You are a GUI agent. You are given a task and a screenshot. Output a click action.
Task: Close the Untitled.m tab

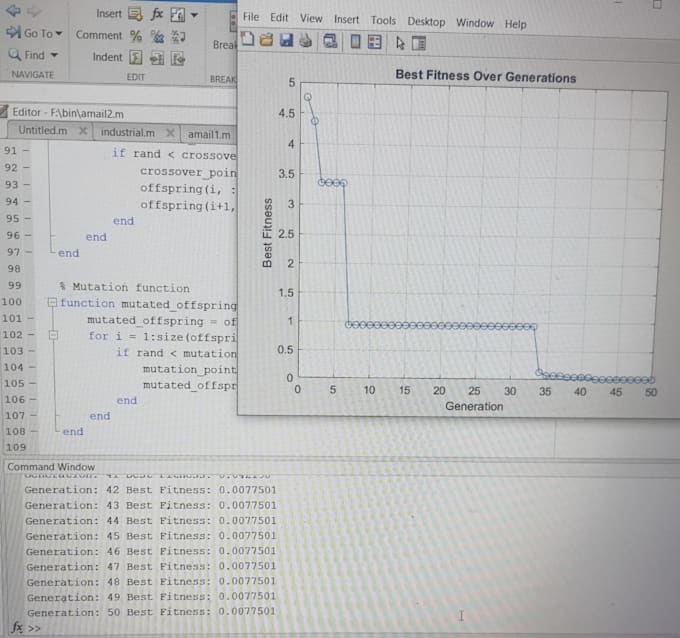point(82,131)
